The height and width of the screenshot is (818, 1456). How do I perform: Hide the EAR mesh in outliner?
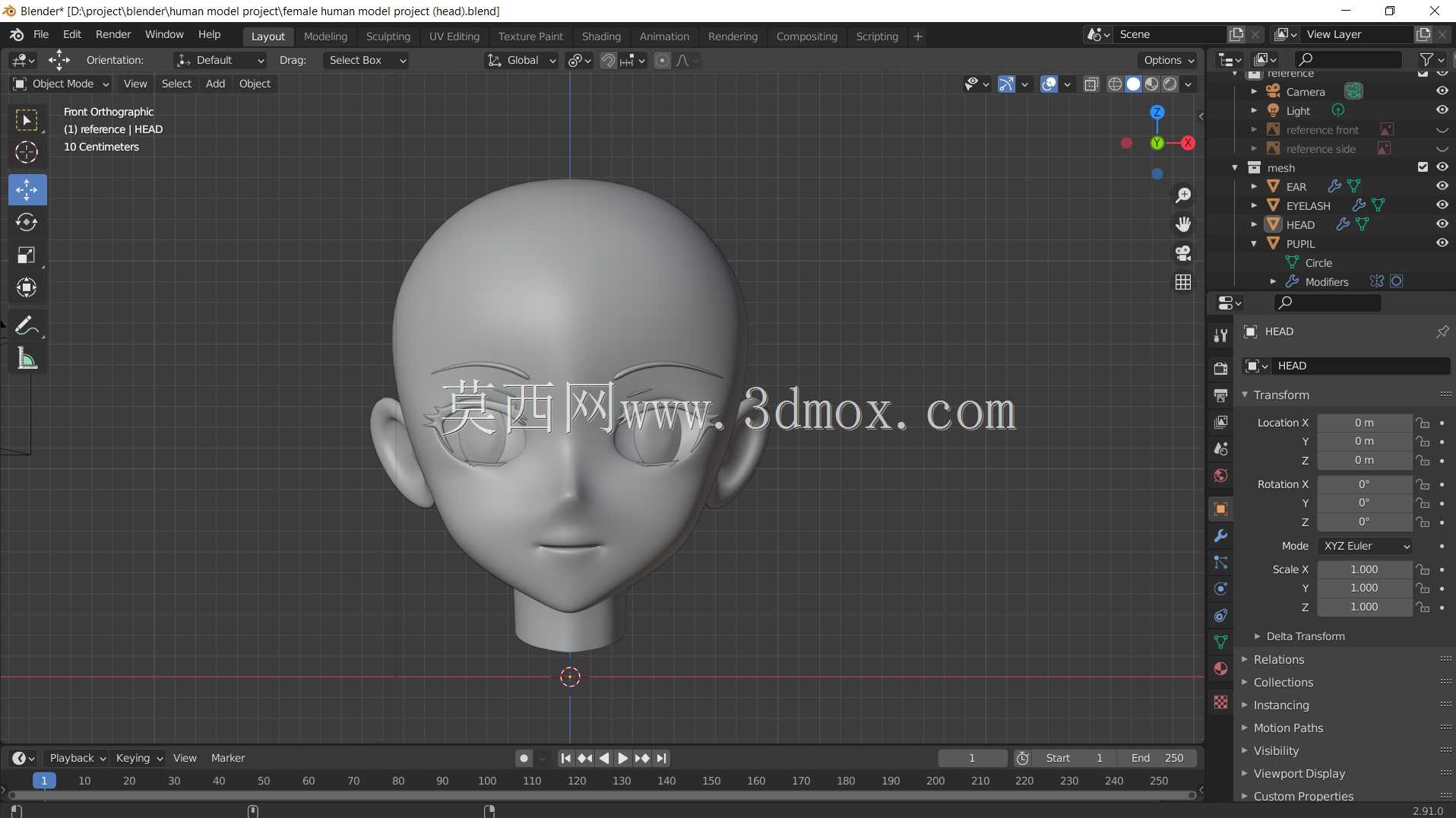point(1442,185)
